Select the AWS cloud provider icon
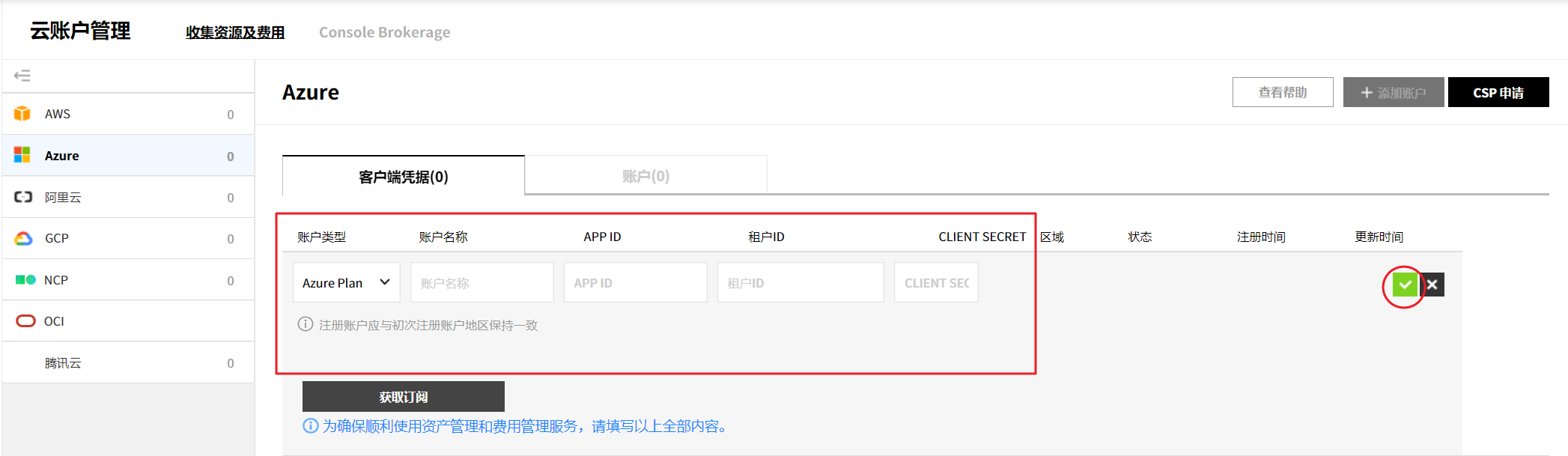The width and height of the screenshot is (1568, 456). [22, 114]
